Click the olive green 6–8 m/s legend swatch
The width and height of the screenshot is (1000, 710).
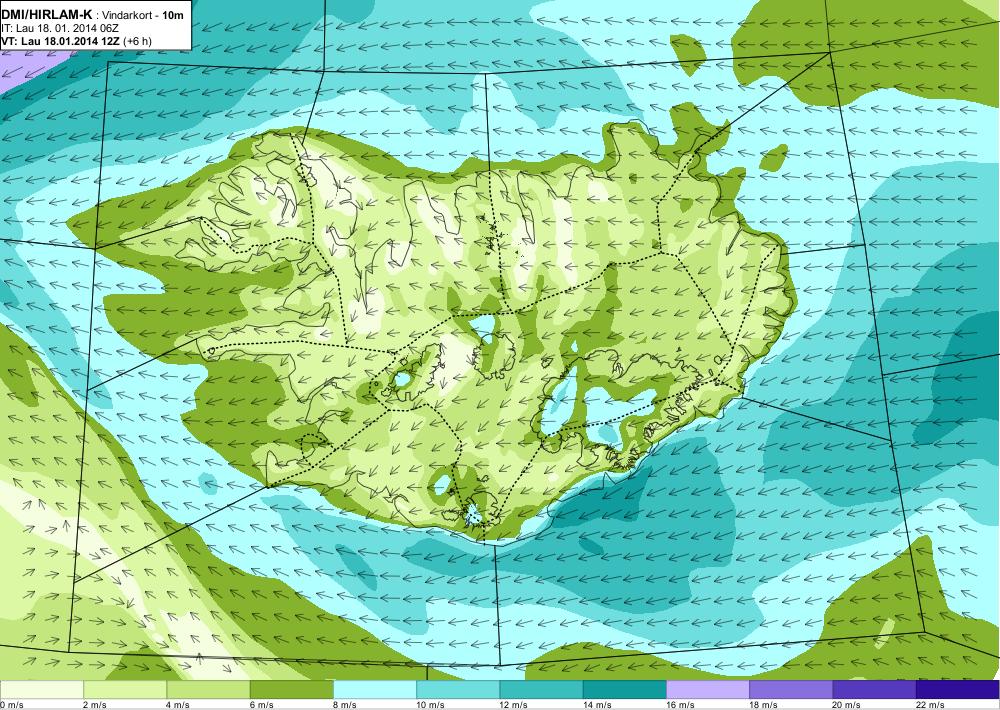tap(291, 690)
